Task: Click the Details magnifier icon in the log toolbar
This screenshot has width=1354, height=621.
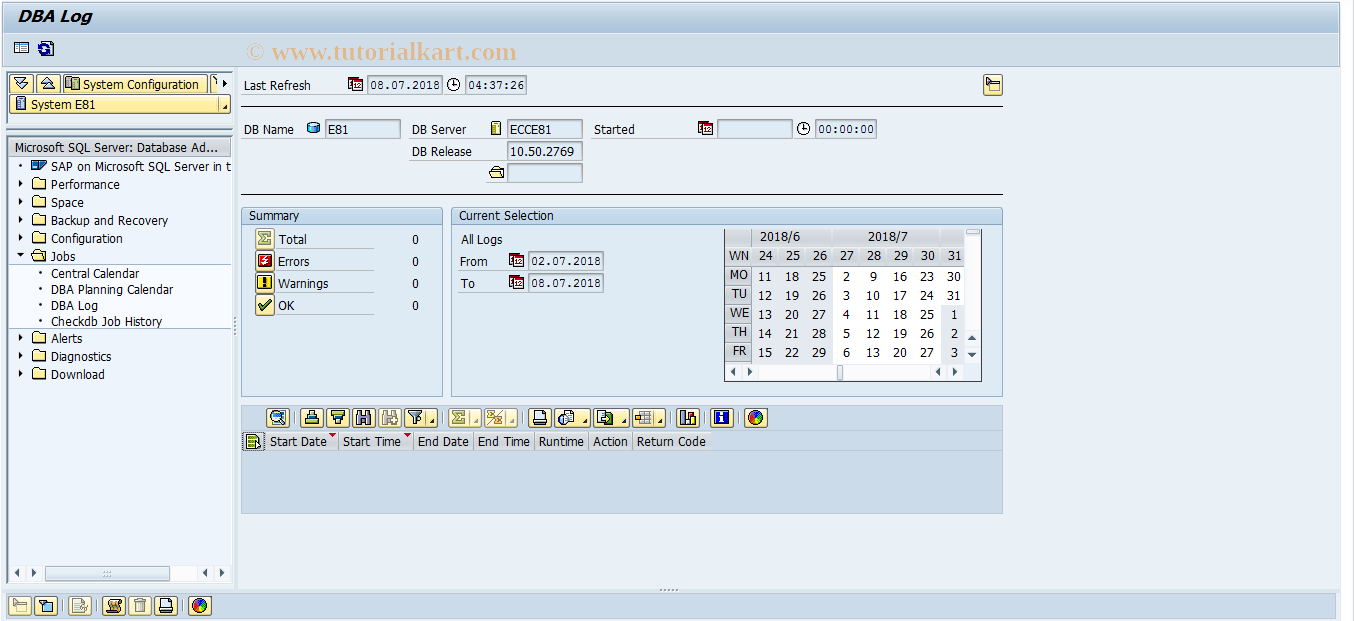Action: click(278, 418)
